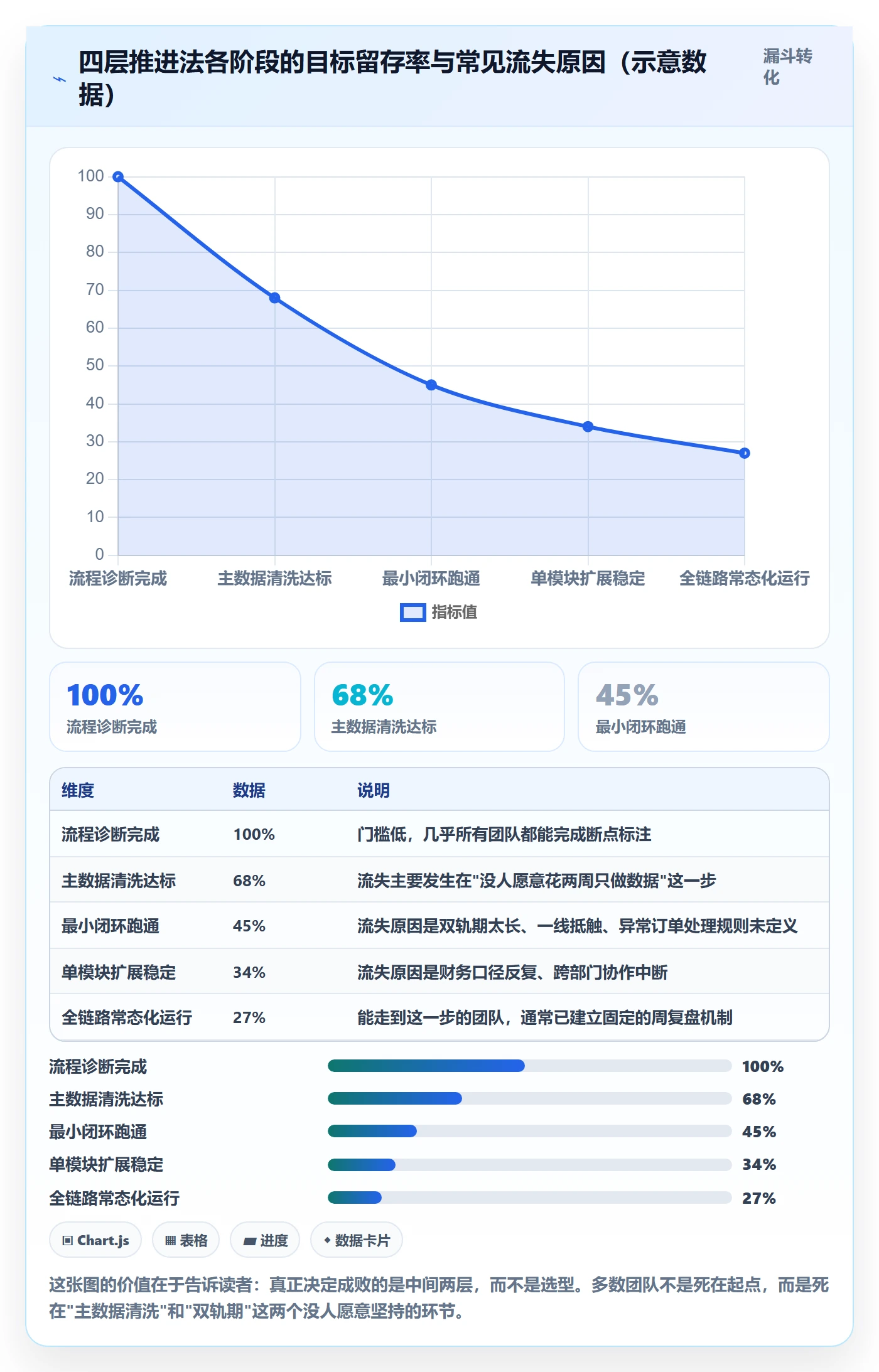Click the description mentioning 双轨期太长

click(578, 926)
